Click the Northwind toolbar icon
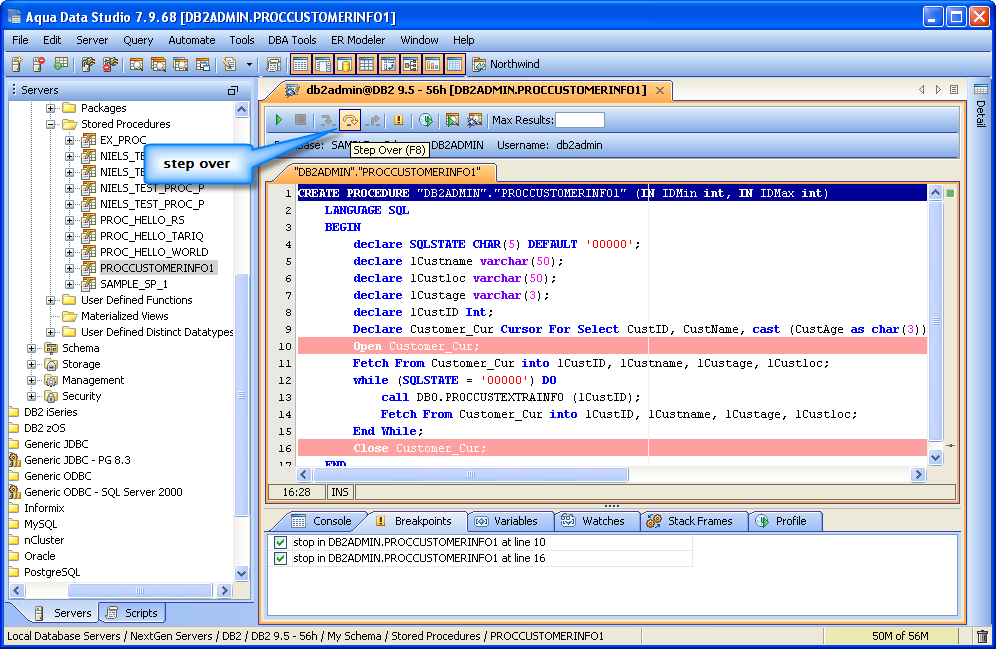This screenshot has width=996, height=649. pos(479,64)
